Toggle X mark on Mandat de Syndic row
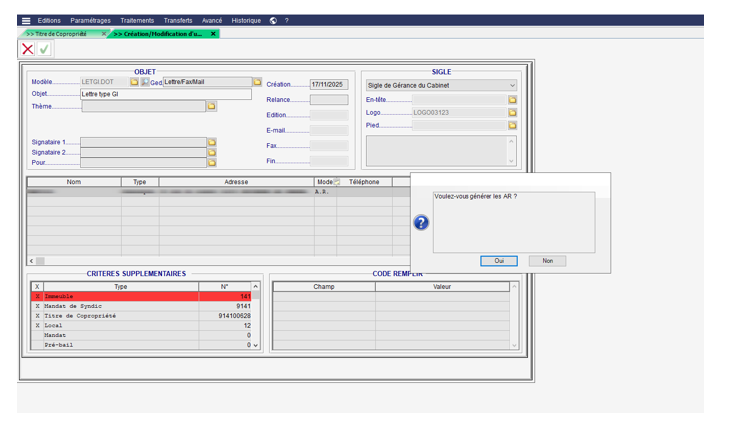Viewport: 746px width, 427px height. 37,306
